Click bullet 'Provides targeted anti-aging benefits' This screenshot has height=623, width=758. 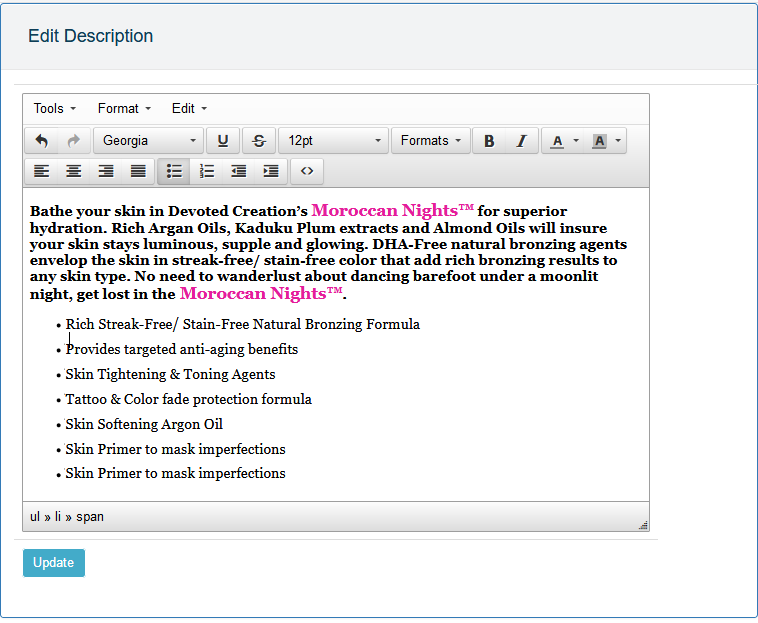tap(182, 349)
